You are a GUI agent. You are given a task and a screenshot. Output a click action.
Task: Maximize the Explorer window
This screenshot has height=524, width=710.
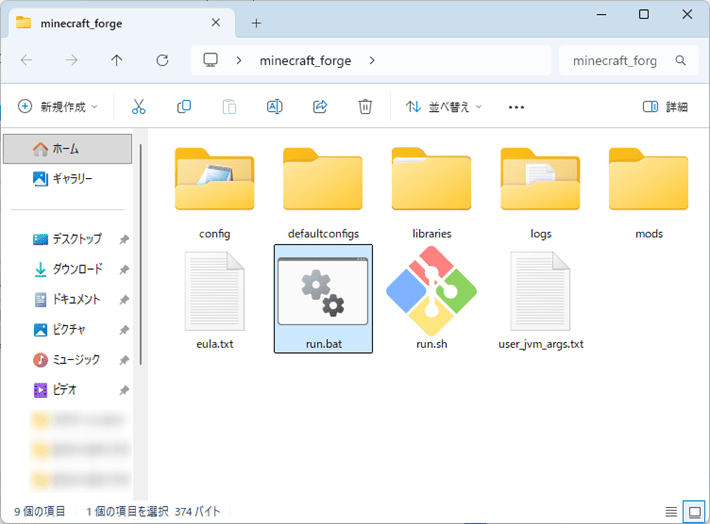click(643, 14)
